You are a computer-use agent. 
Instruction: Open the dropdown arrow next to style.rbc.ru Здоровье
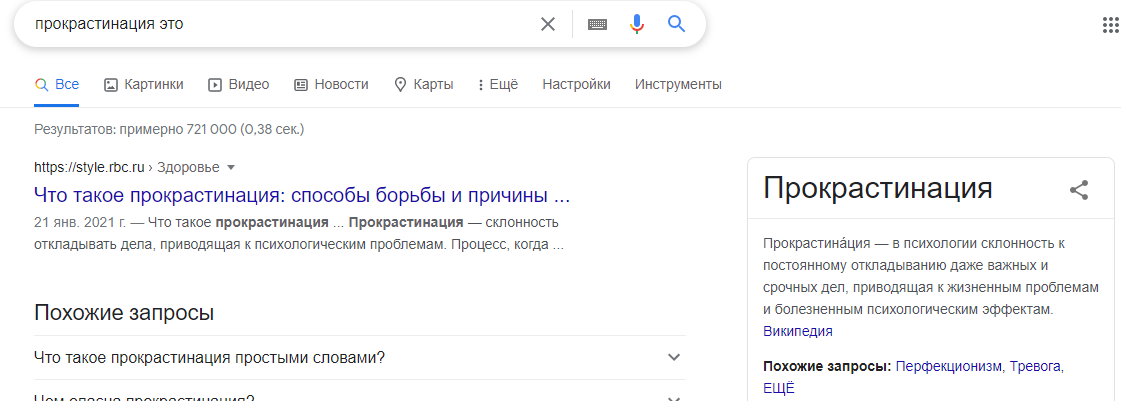230,168
